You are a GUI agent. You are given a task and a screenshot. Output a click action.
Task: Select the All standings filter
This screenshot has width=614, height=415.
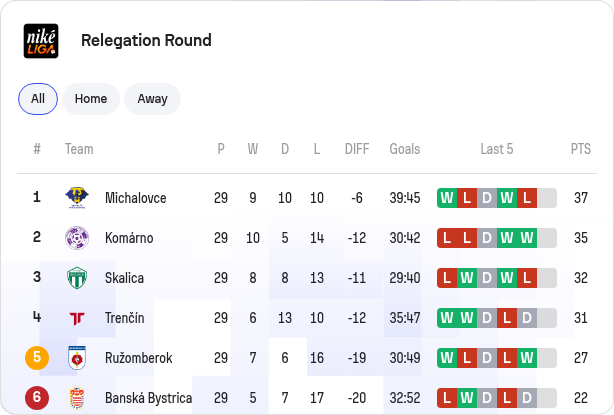(38, 99)
